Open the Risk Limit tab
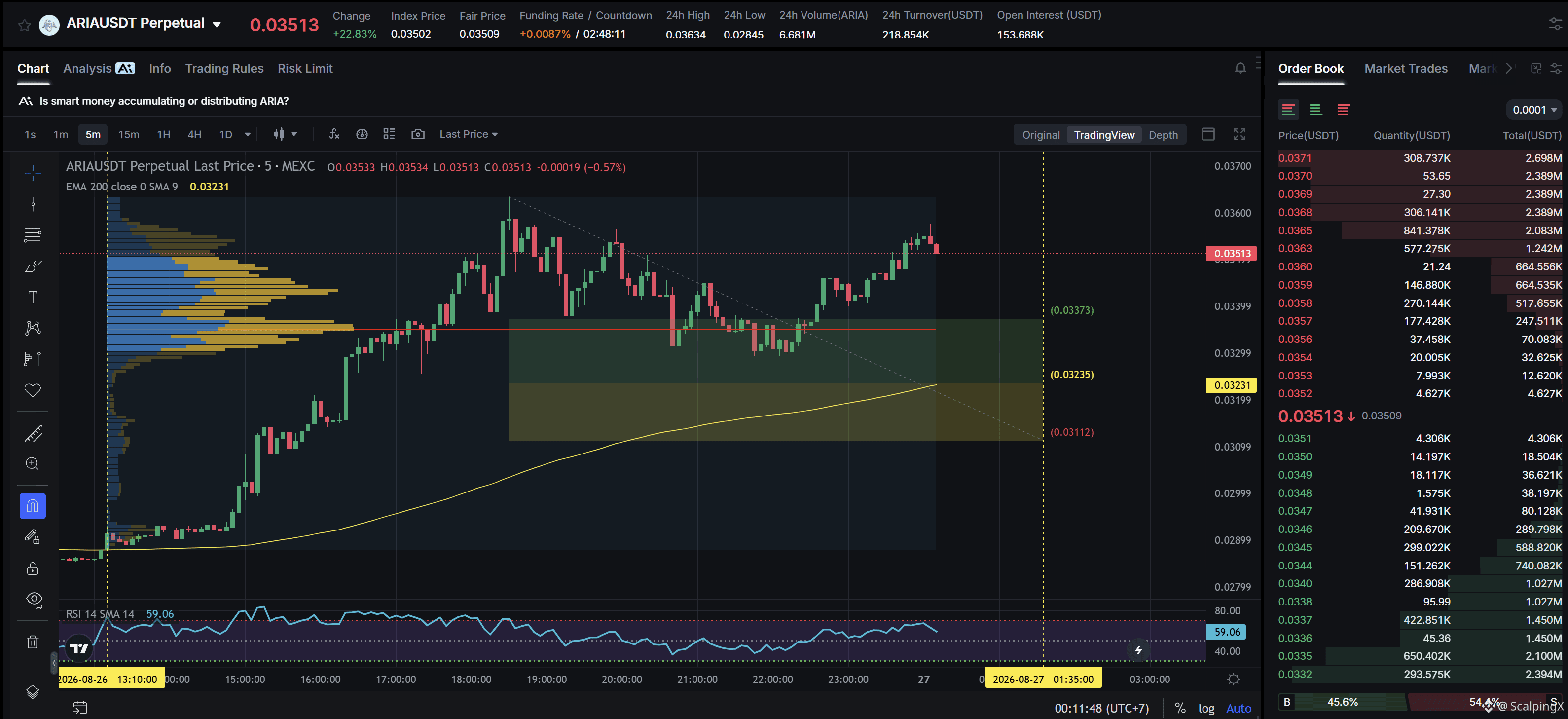 click(x=305, y=68)
